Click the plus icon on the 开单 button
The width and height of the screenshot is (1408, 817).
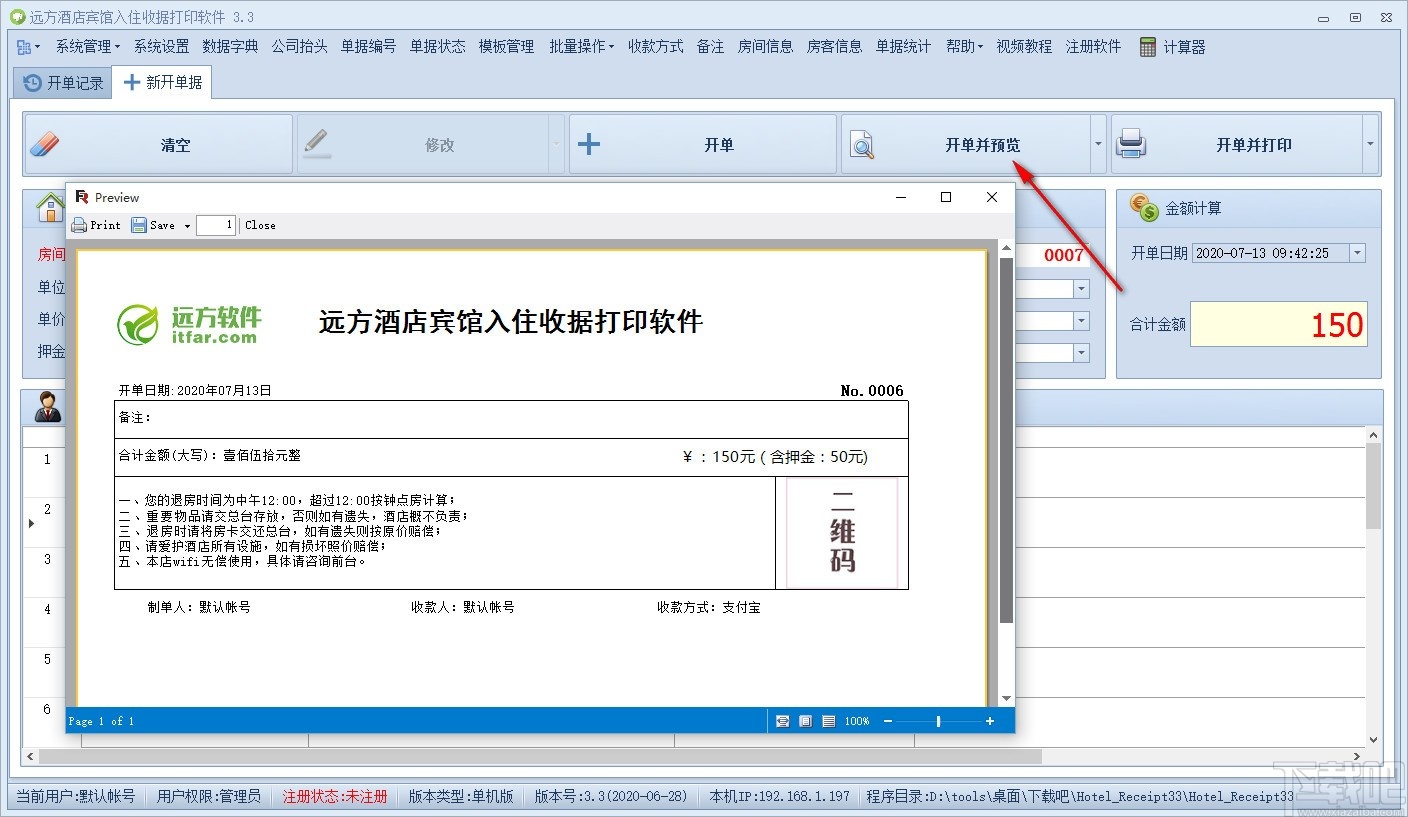point(589,144)
